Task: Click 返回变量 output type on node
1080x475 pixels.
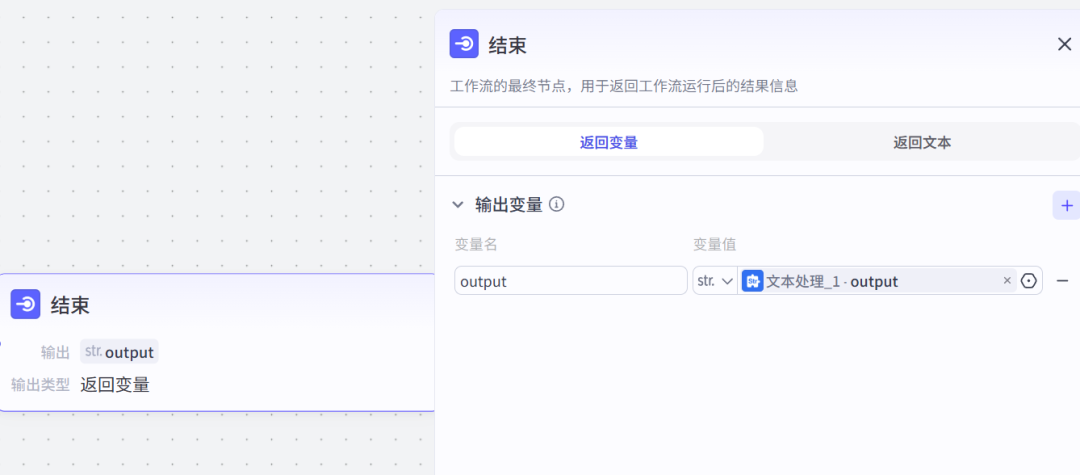Action: (x=115, y=385)
